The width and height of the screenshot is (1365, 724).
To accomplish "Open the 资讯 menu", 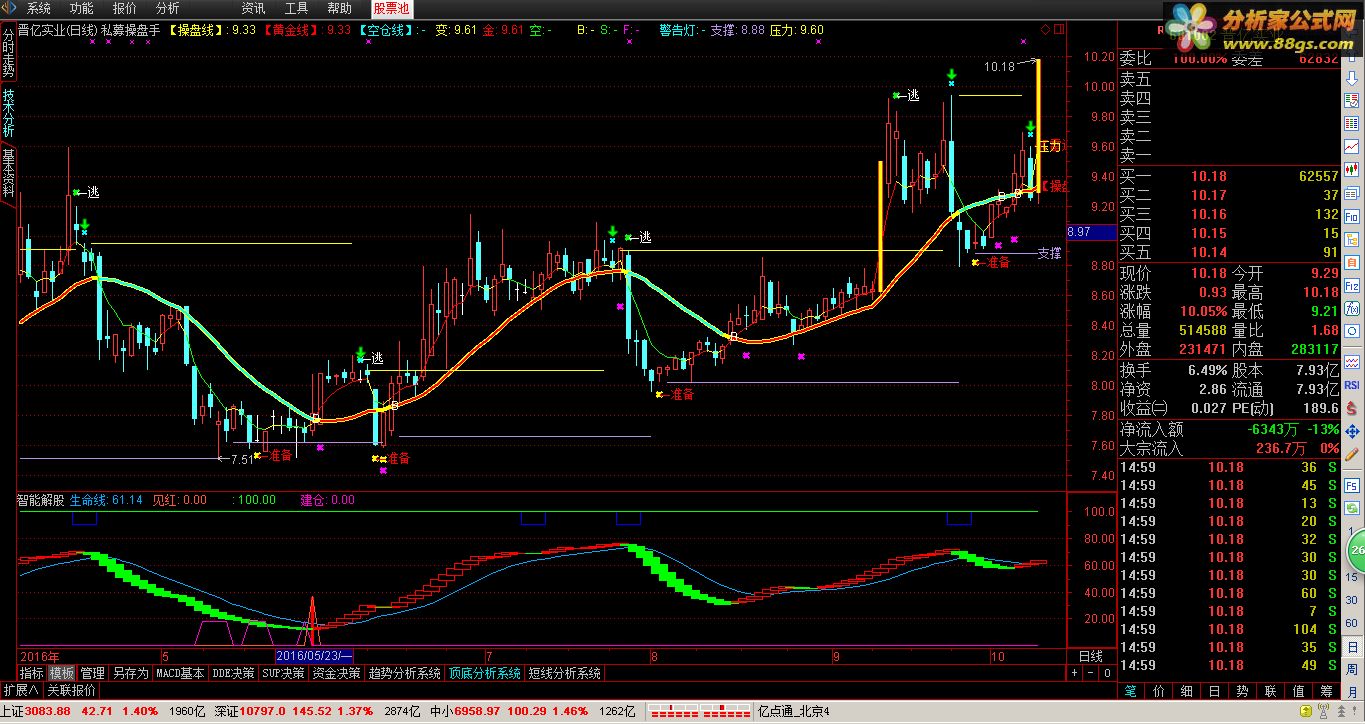I will tap(253, 8).
